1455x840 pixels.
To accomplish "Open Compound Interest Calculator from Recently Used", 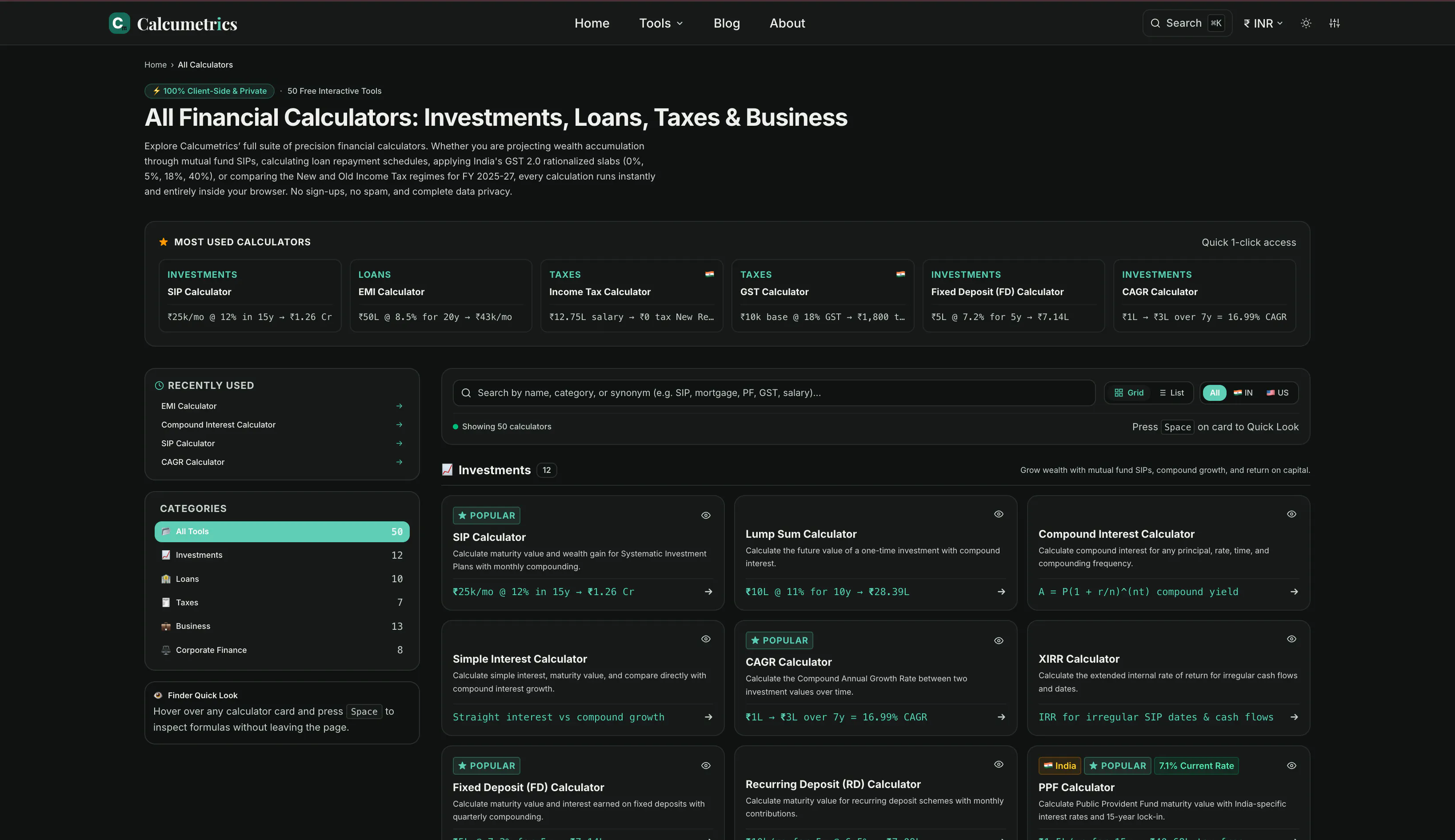I will click(282, 424).
